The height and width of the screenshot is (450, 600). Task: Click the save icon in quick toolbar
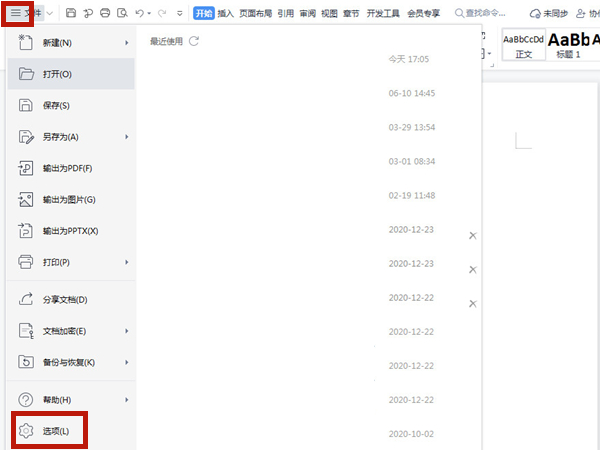[71, 13]
